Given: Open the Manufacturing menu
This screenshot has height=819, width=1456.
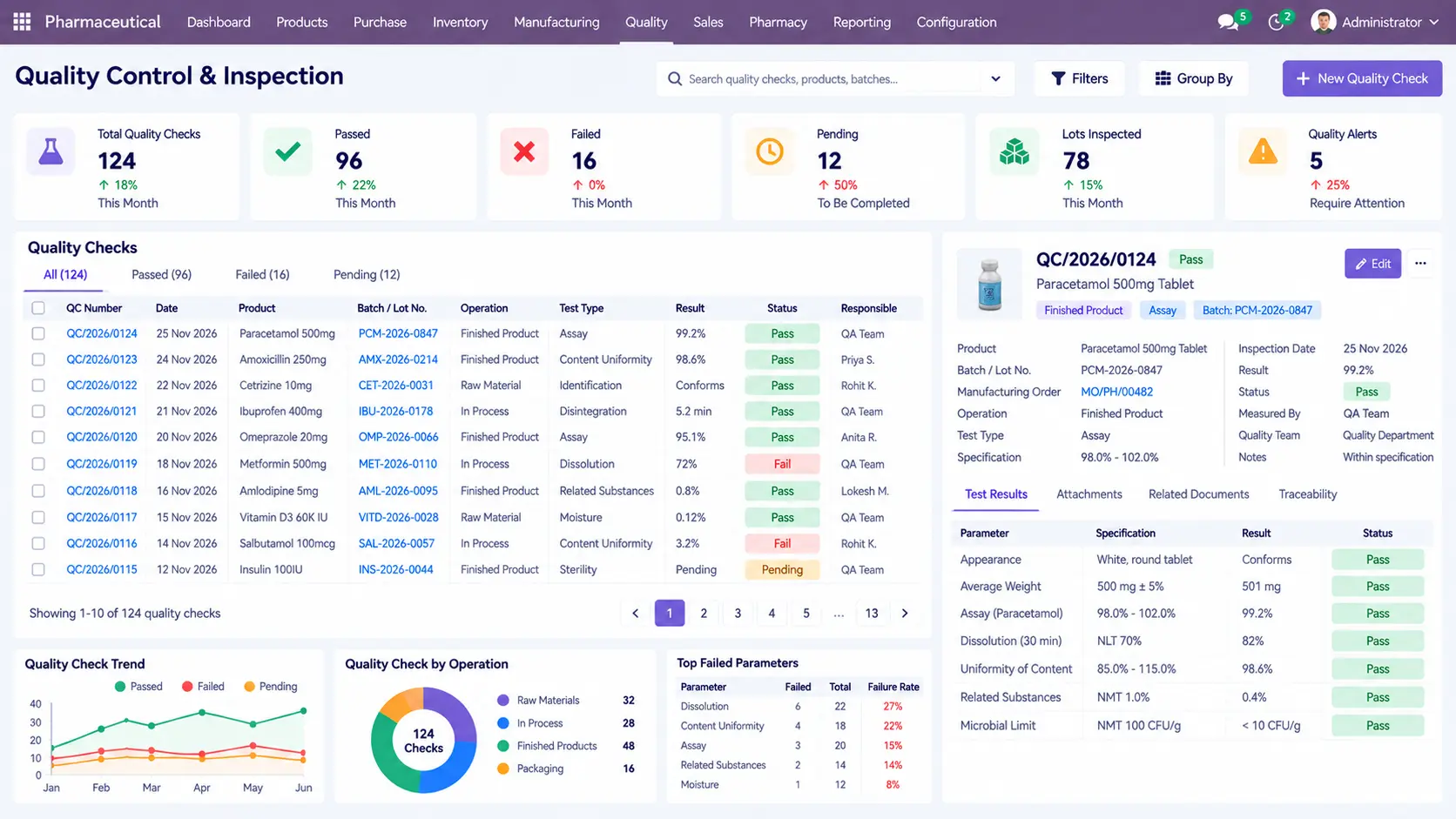Looking at the screenshot, I should point(556,23).
